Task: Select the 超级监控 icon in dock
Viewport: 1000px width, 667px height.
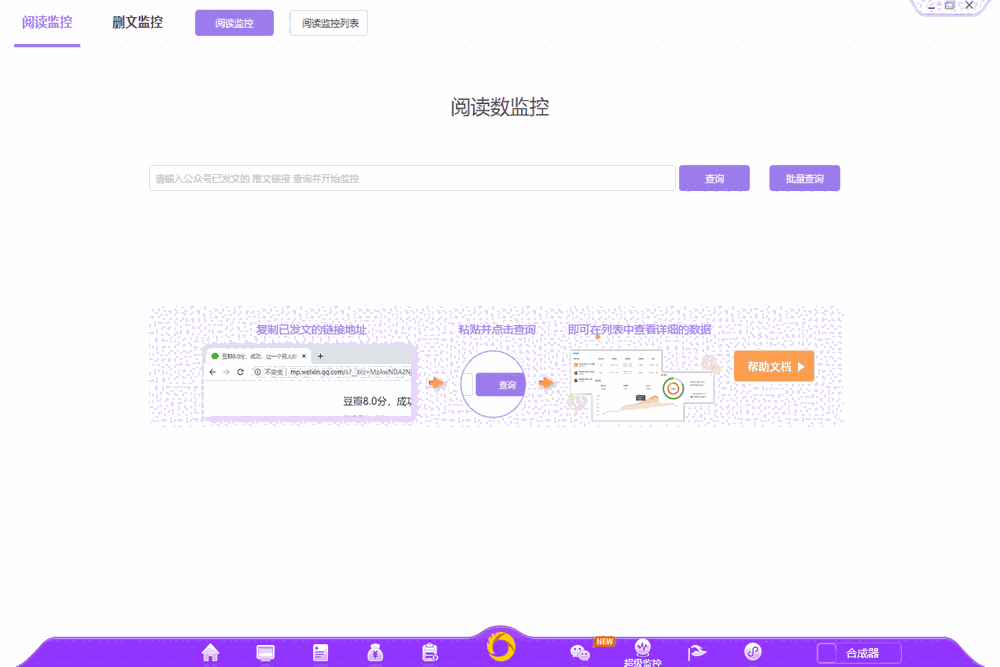Action: 642,649
